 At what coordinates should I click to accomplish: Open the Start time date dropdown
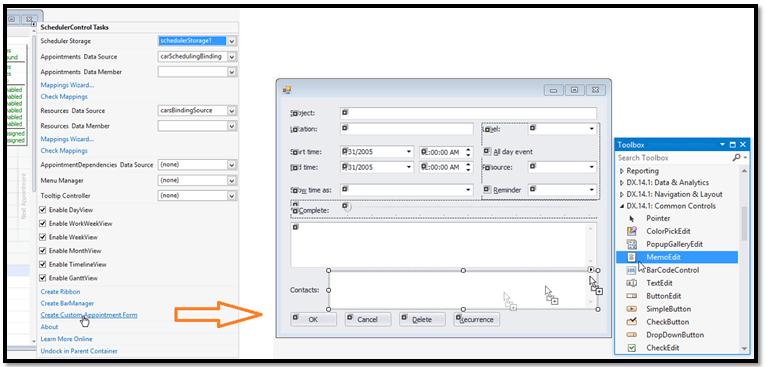409,152
